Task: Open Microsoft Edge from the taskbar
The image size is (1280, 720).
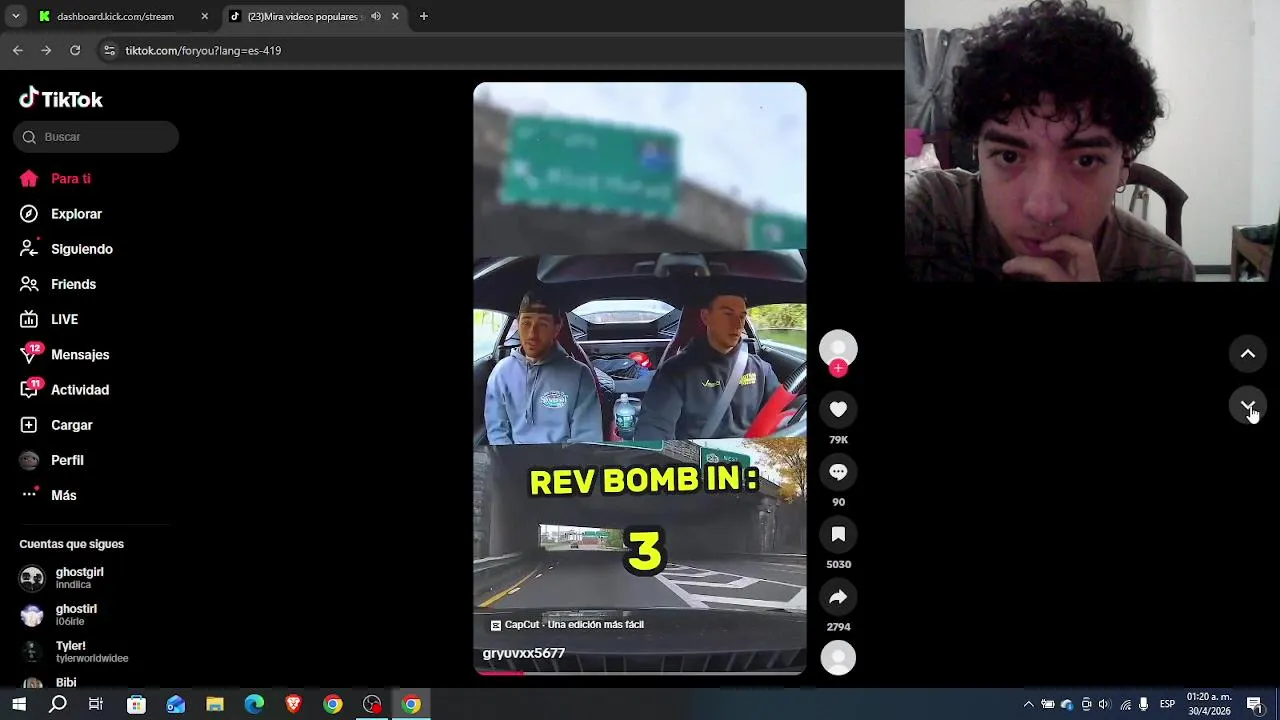Action: click(x=254, y=704)
